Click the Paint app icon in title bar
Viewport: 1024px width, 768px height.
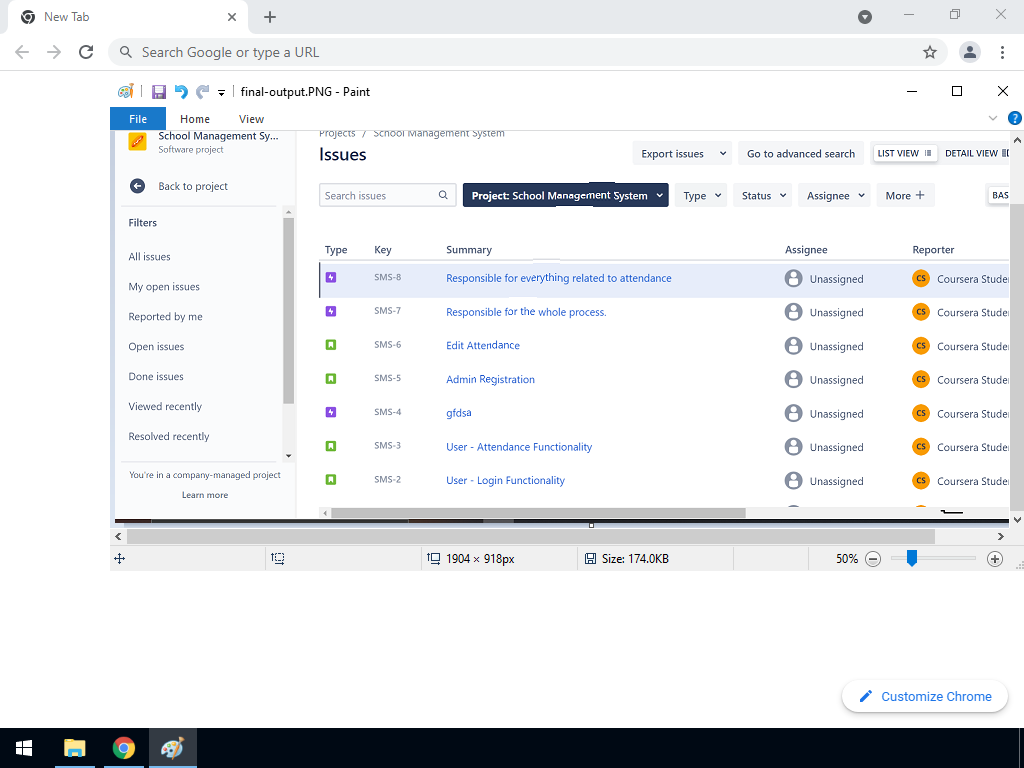point(125,91)
